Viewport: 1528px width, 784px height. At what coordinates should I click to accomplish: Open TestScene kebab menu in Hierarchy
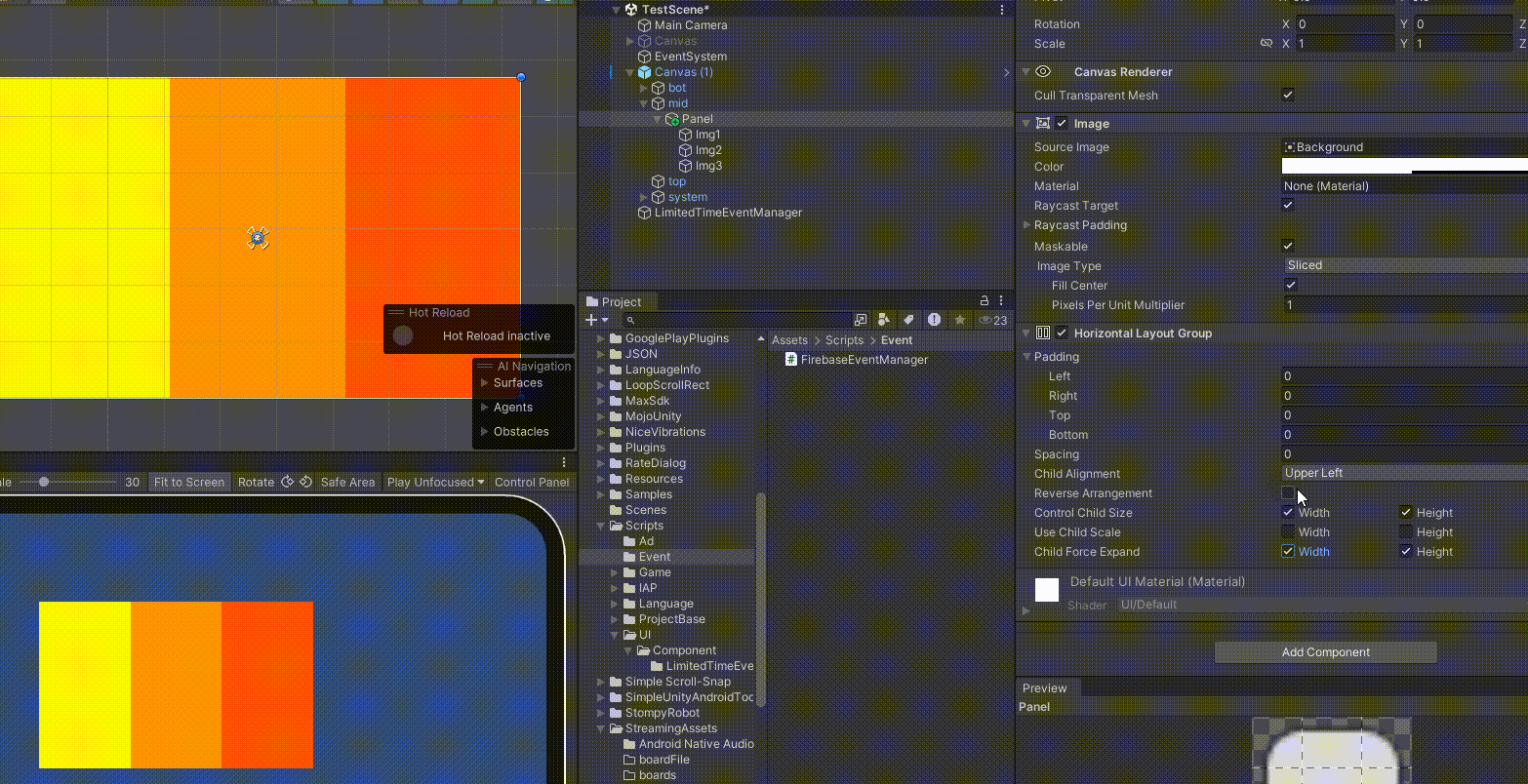coord(1002,10)
